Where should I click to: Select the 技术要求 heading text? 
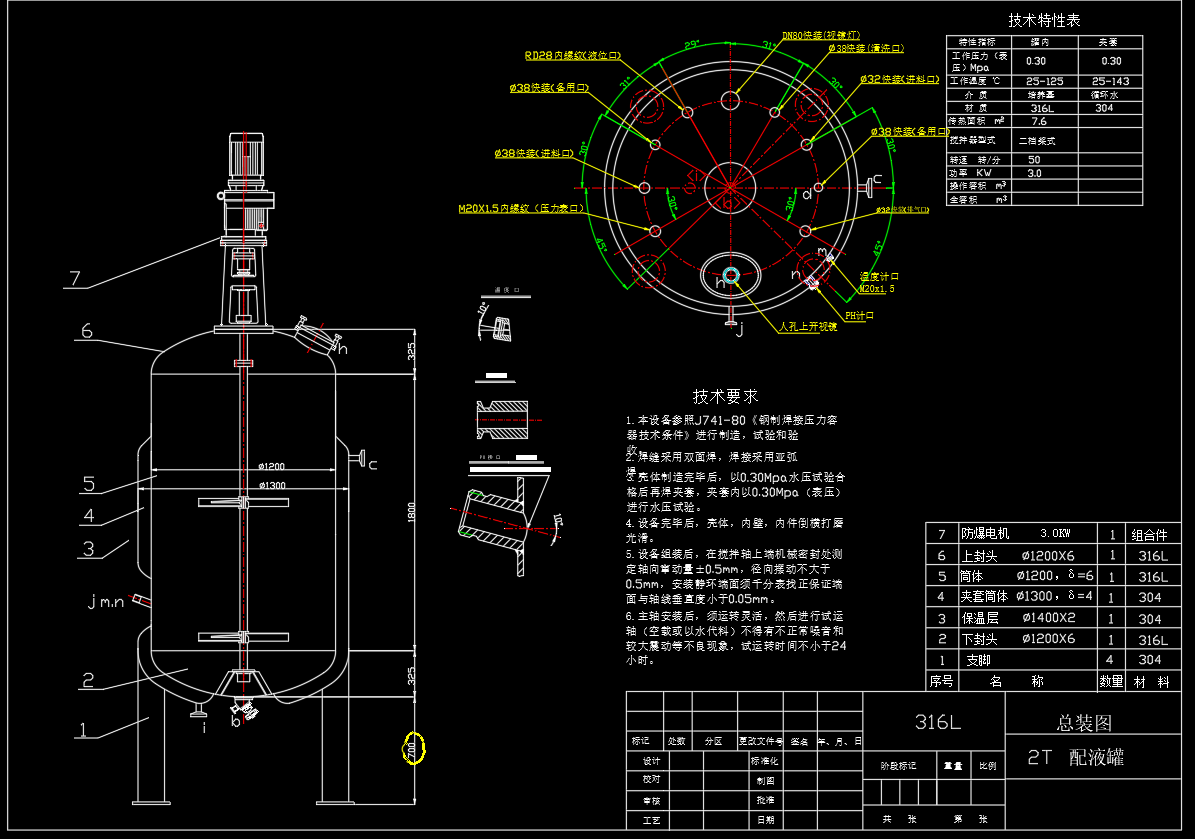pyautogui.click(x=725, y=397)
